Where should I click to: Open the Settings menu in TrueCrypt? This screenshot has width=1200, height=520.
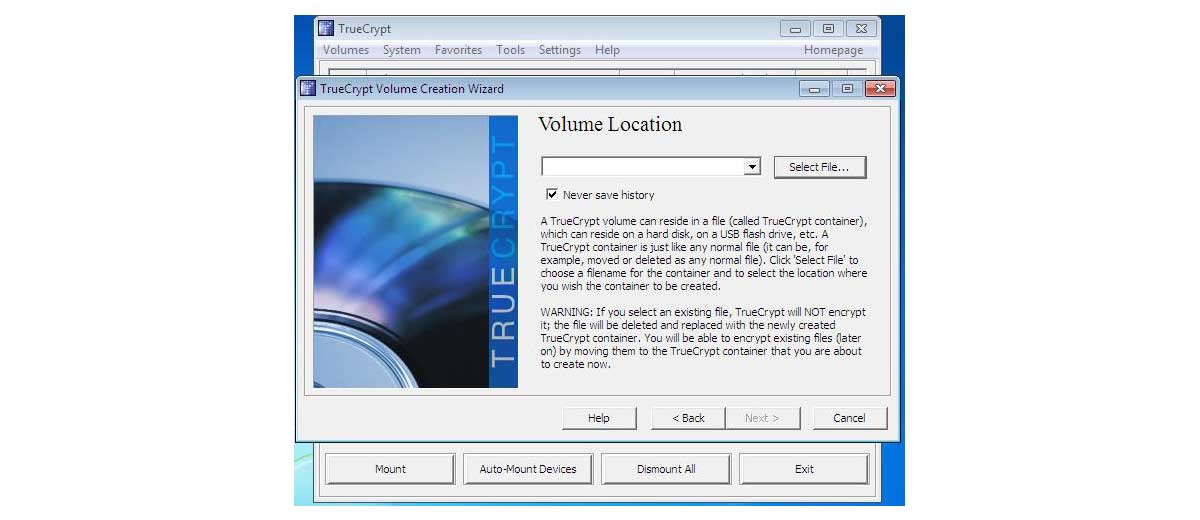coord(560,50)
